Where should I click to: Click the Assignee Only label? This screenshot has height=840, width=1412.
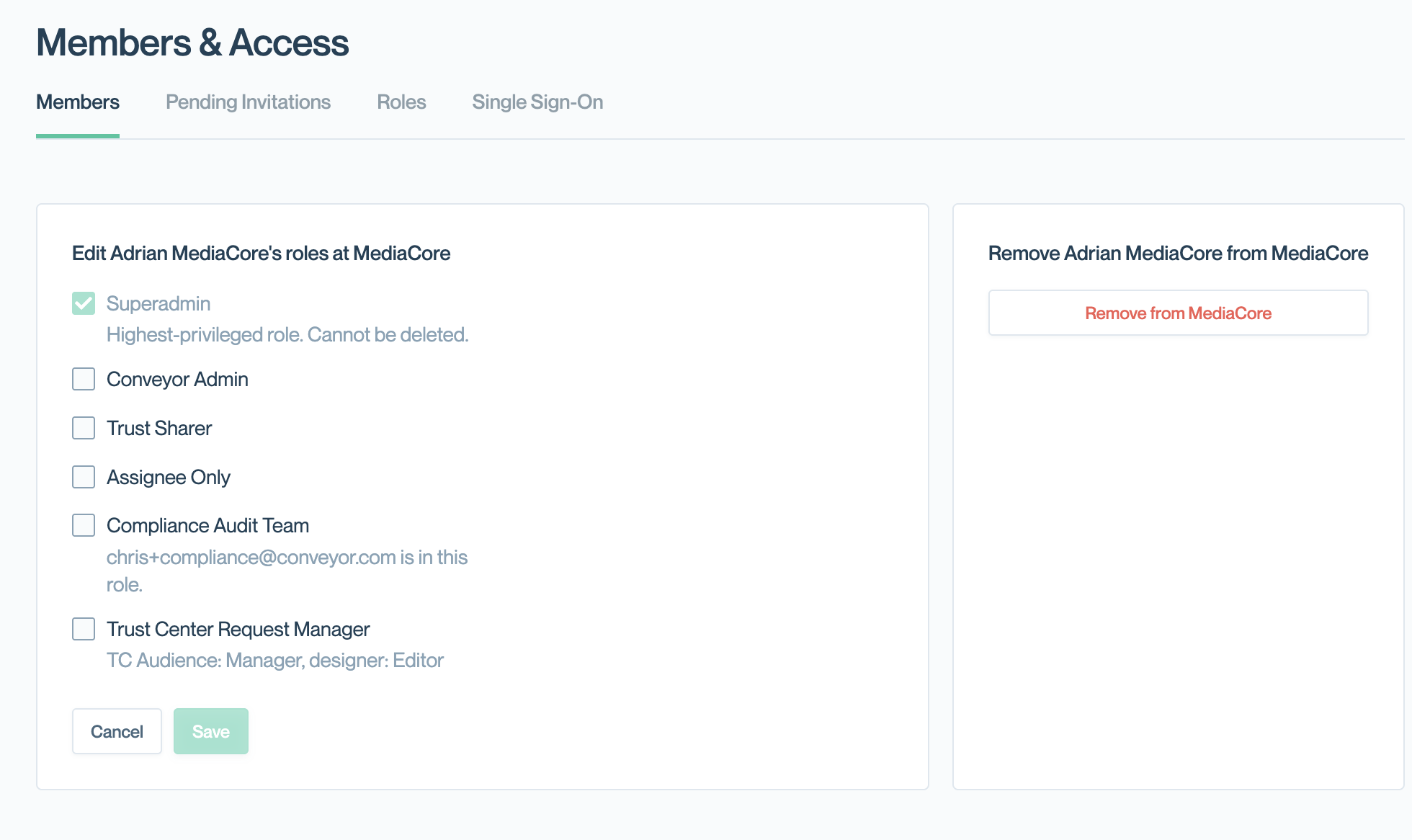click(x=169, y=477)
